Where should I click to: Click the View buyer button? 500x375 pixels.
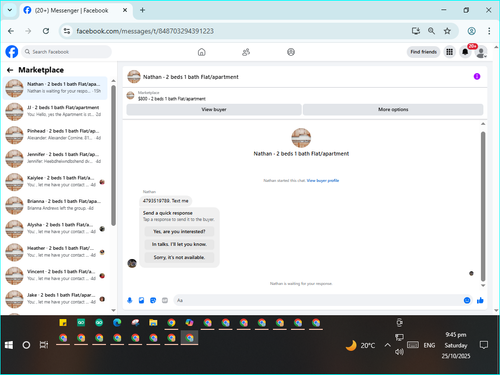(214, 109)
